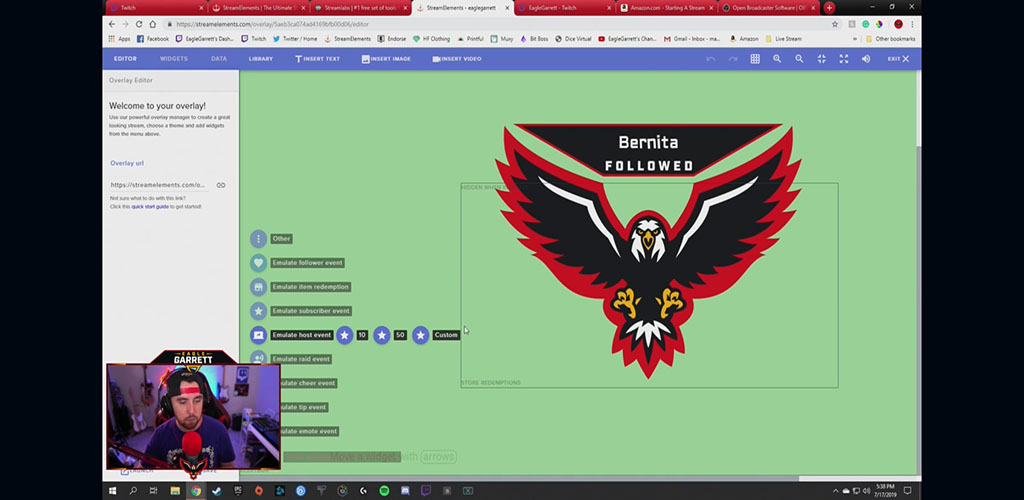This screenshot has width=1024, height=500.
Task: Switch to the Open Broadcaster Software tab
Action: pos(769,8)
